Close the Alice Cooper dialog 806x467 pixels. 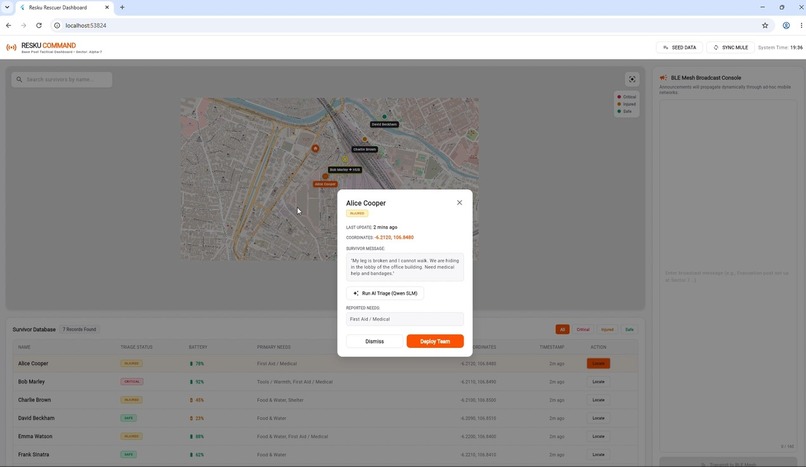[x=459, y=203]
